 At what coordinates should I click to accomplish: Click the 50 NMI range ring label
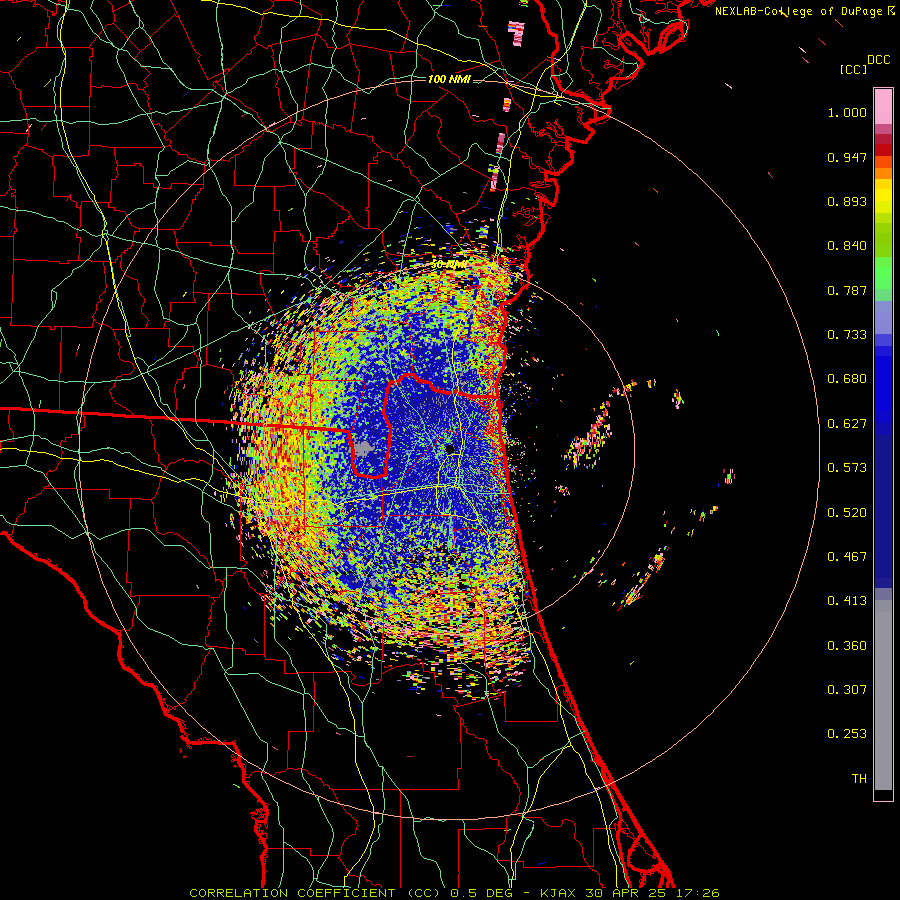coord(448,265)
